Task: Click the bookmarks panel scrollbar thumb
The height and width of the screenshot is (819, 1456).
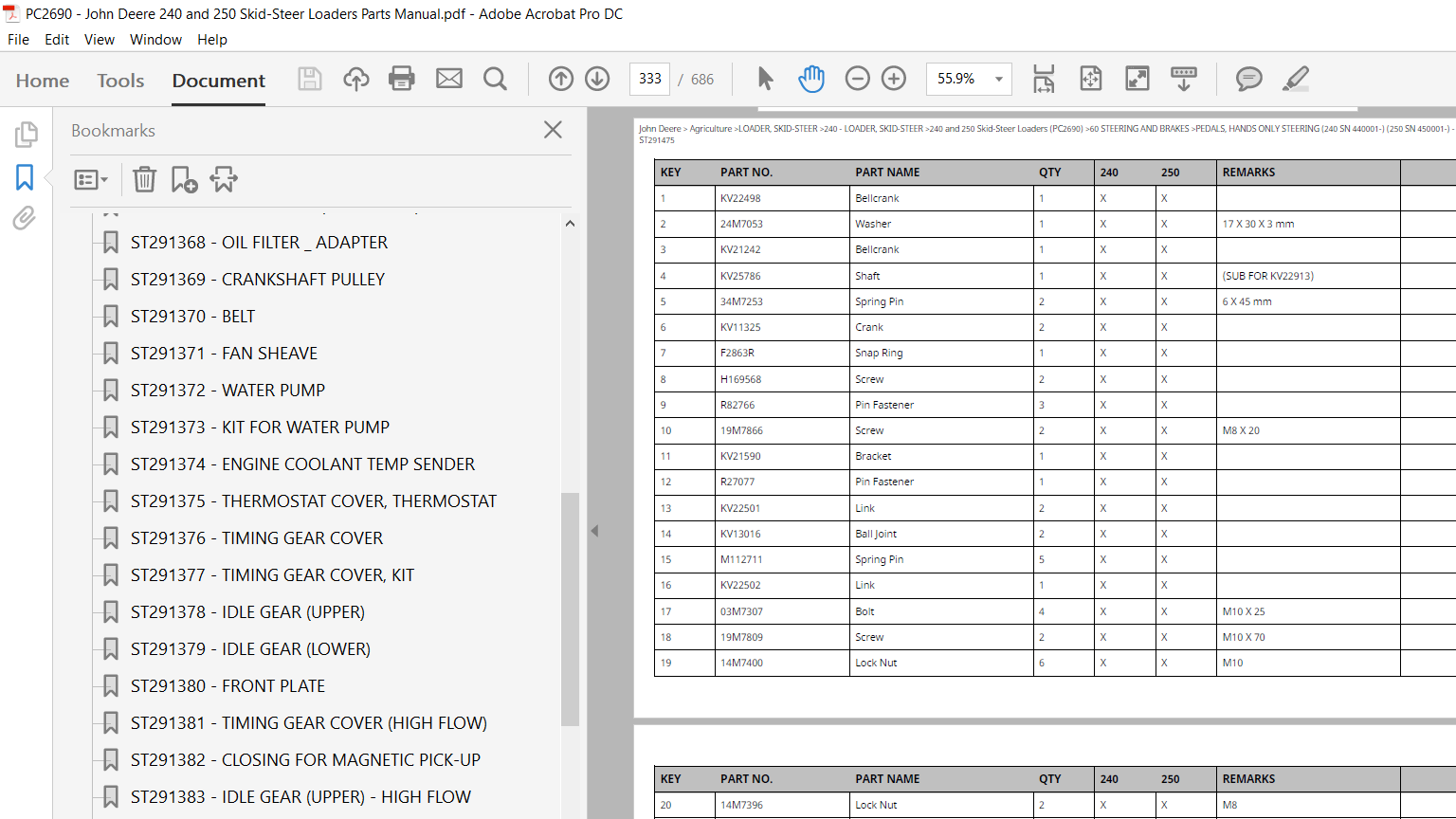Action: 570,609
